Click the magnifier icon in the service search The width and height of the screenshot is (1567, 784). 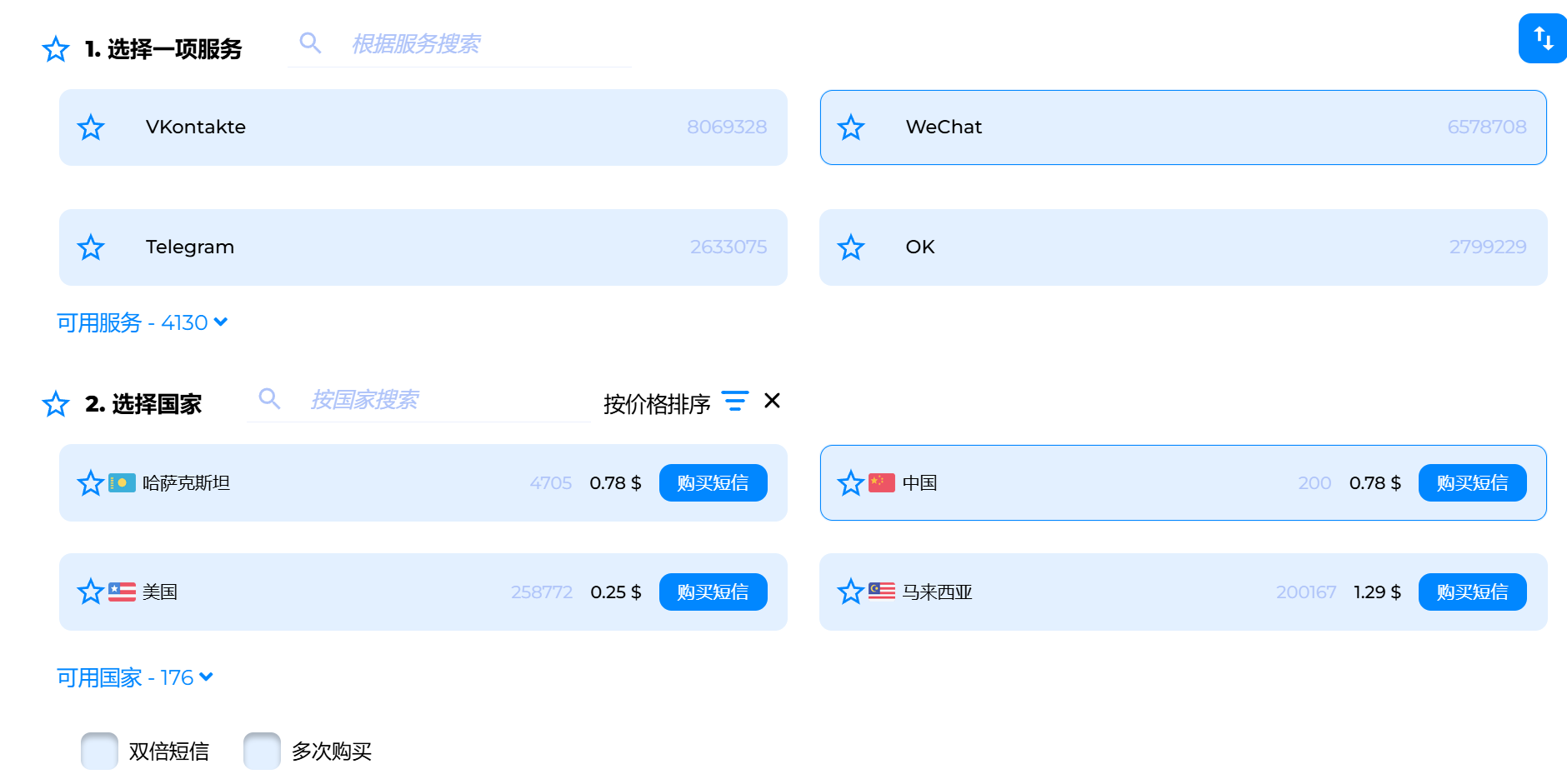(310, 42)
